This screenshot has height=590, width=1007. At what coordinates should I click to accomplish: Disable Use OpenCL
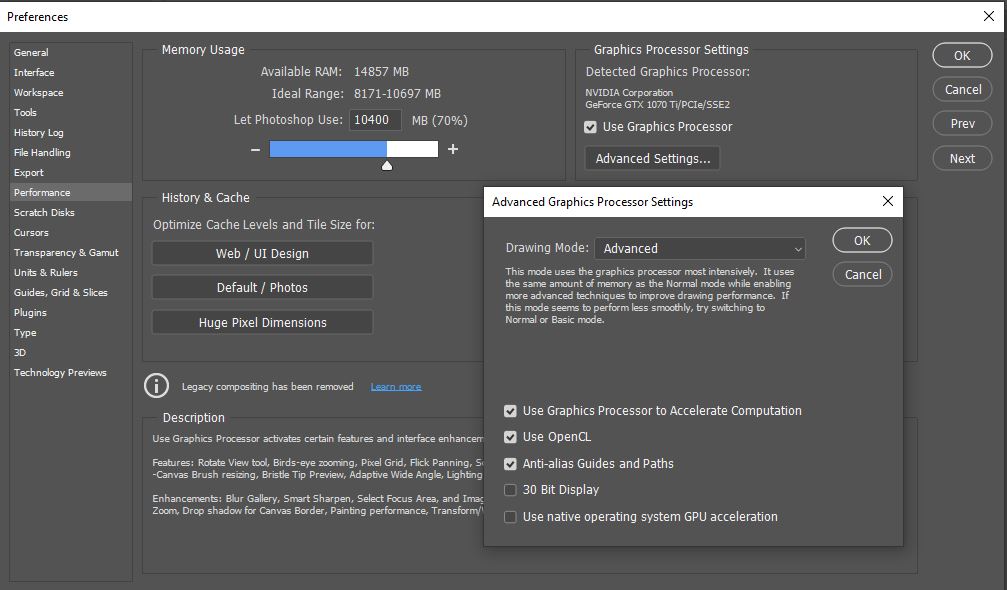click(510, 437)
